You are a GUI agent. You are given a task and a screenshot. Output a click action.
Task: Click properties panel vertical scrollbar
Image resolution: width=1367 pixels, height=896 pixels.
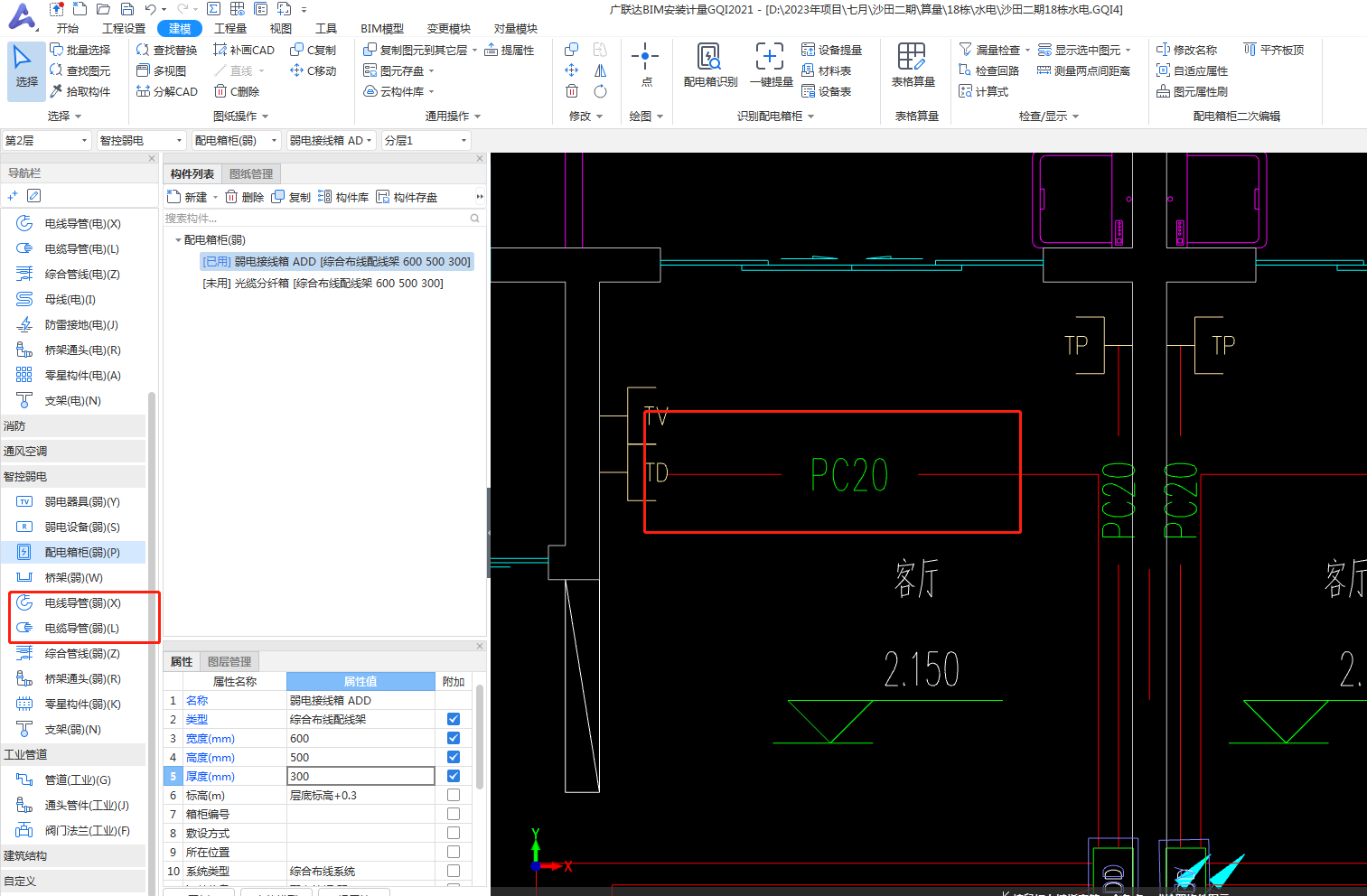(x=480, y=736)
